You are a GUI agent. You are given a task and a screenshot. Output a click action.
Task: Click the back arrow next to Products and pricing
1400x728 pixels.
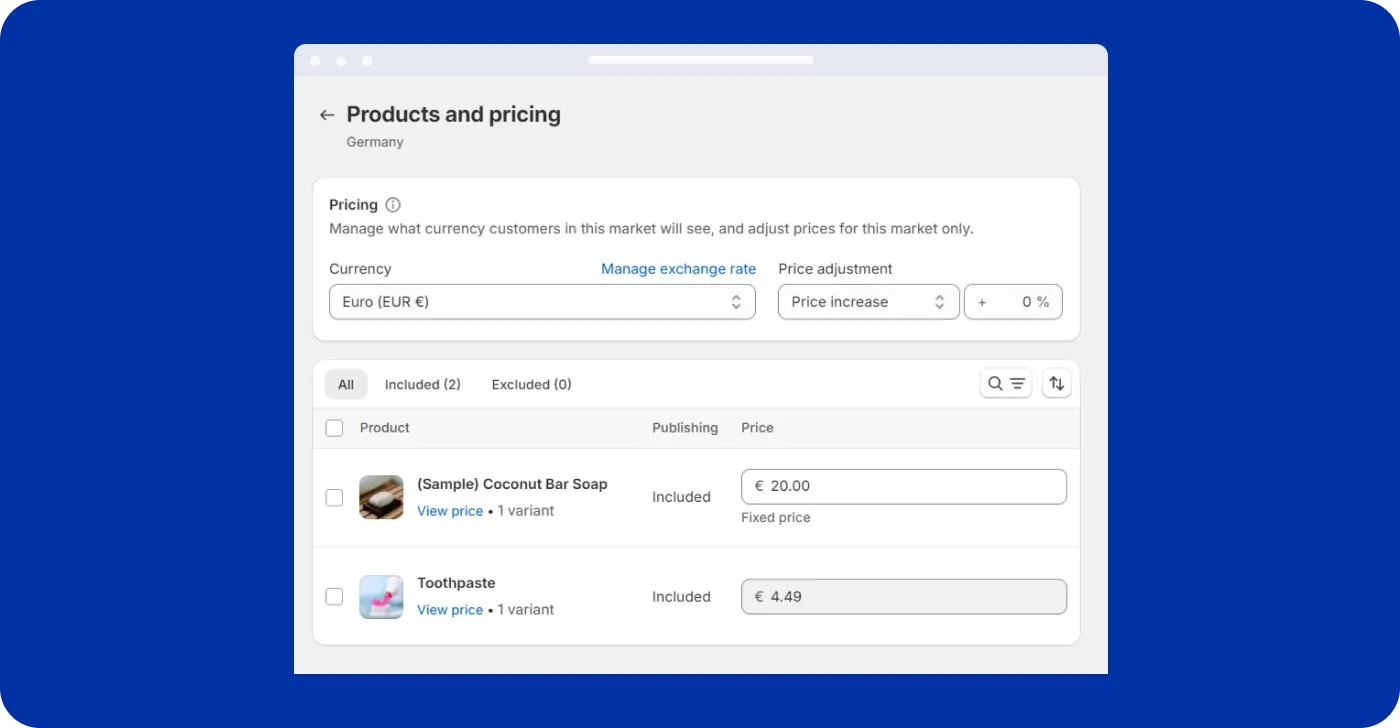[x=326, y=114]
